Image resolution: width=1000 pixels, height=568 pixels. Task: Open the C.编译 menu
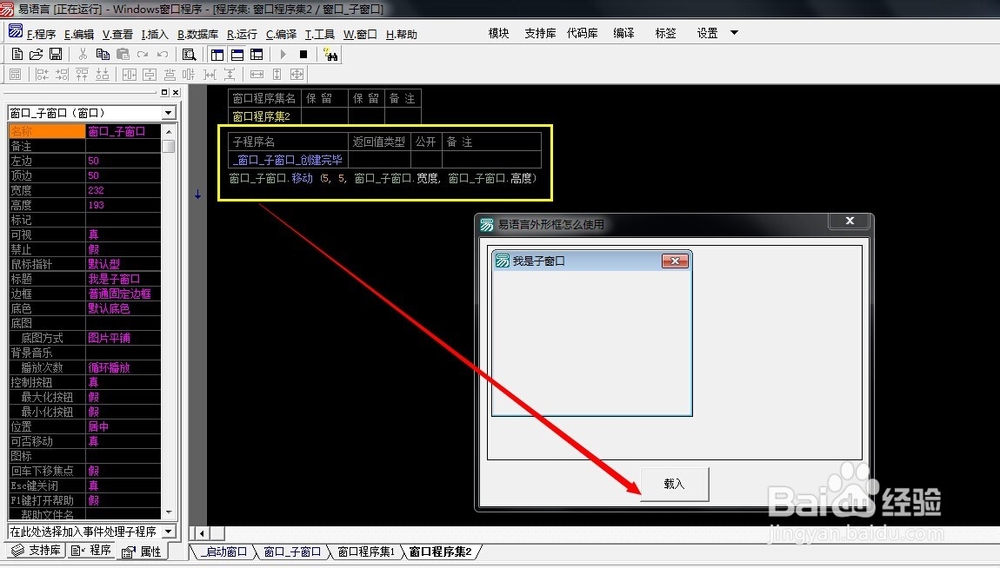click(281, 34)
